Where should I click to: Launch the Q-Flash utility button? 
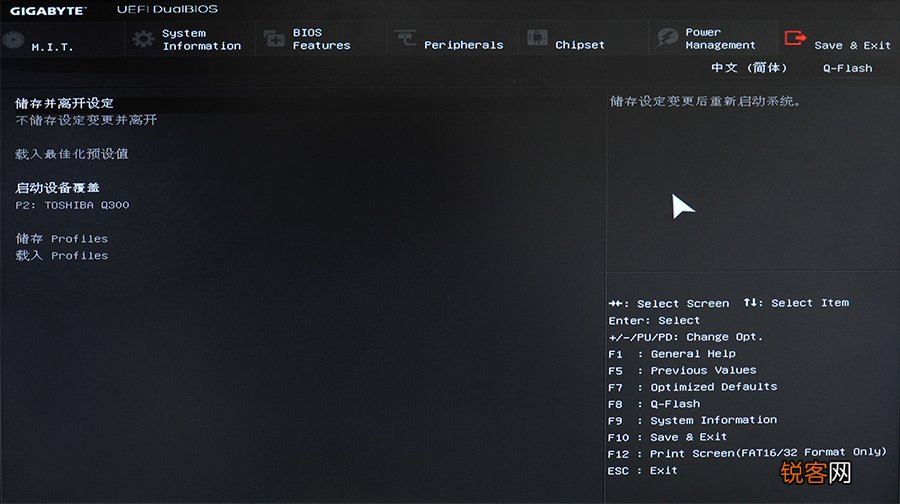[x=847, y=68]
